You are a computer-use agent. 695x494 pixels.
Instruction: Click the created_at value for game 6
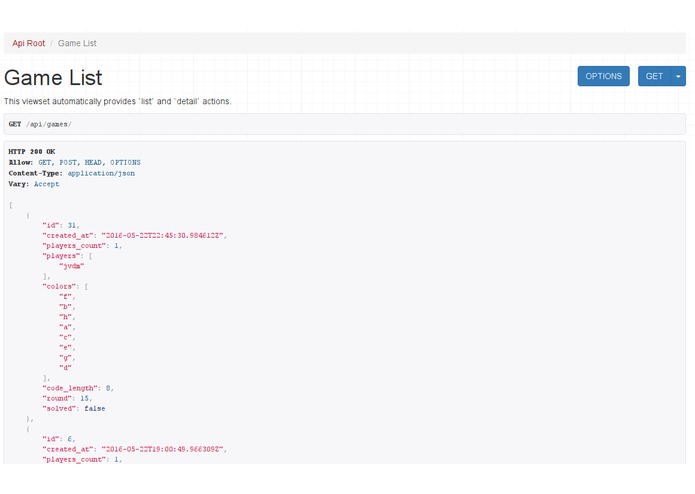point(164,449)
